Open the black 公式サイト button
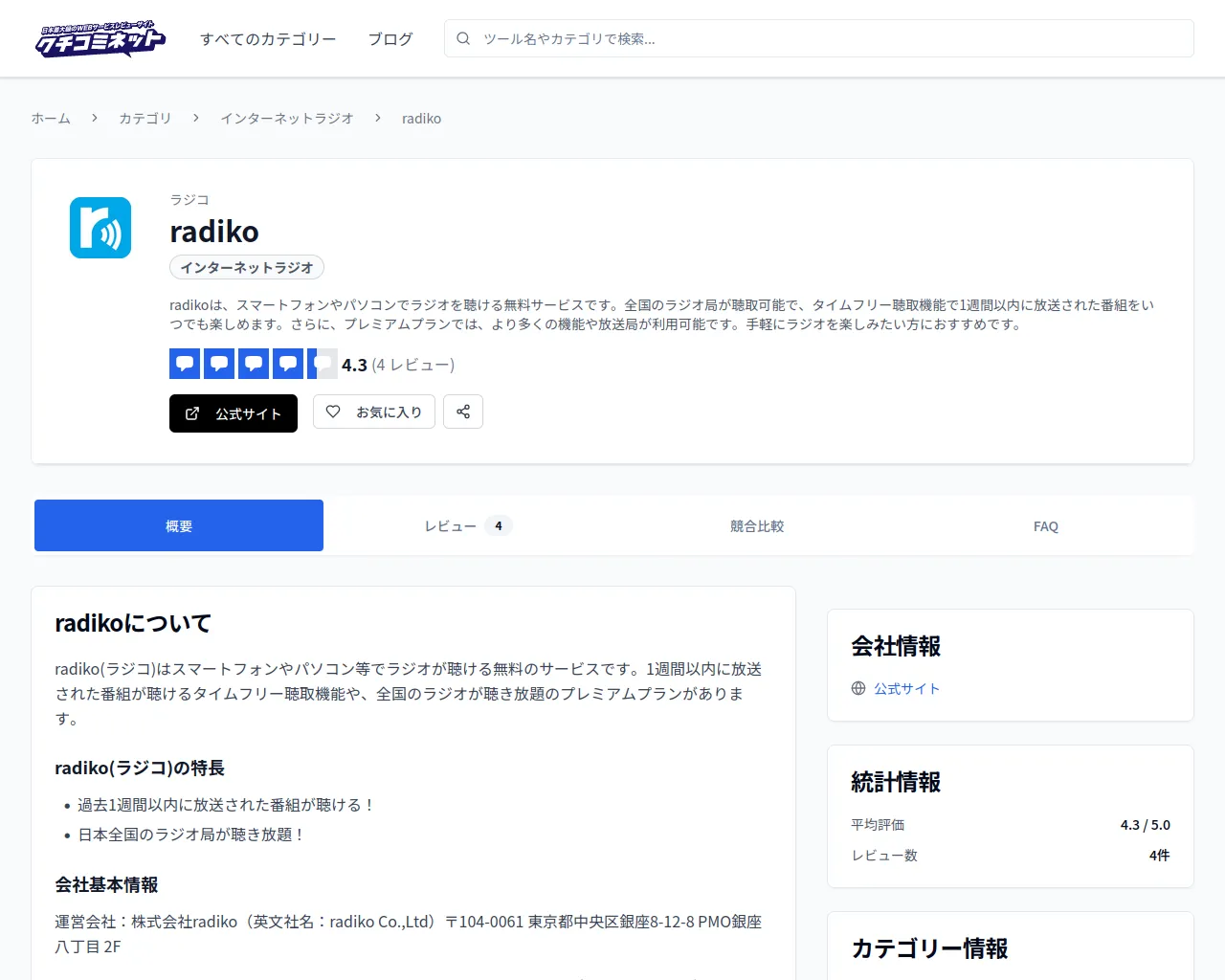 (x=234, y=413)
